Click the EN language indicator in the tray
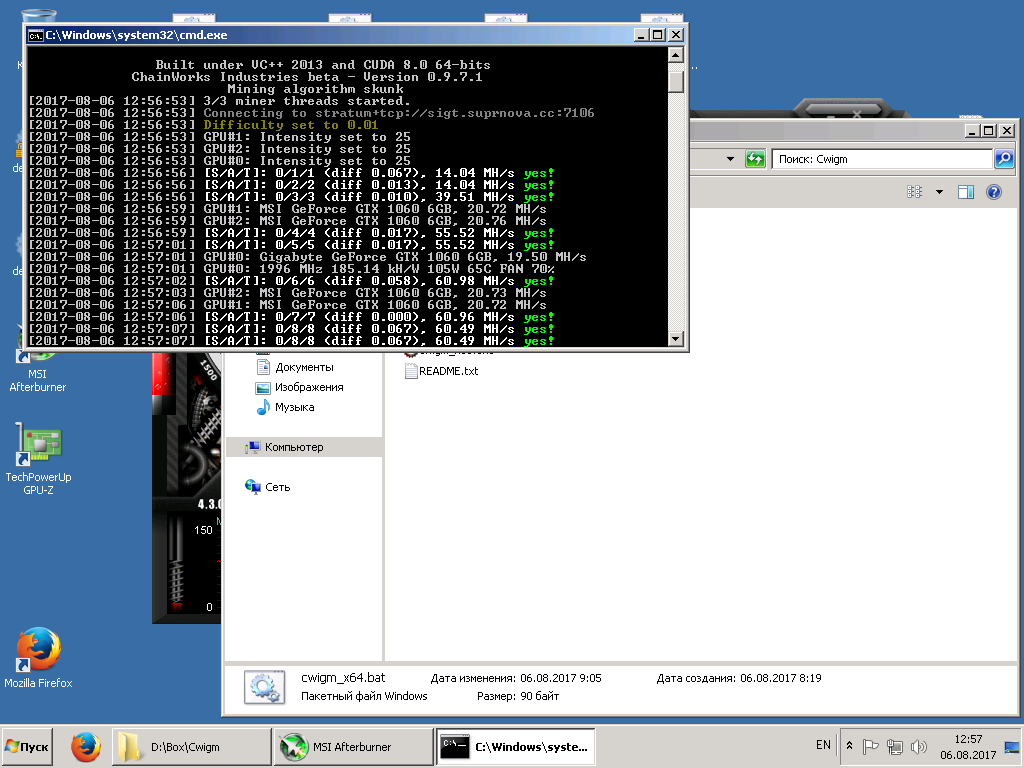The image size is (1024, 768). click(x=823, y=745)
